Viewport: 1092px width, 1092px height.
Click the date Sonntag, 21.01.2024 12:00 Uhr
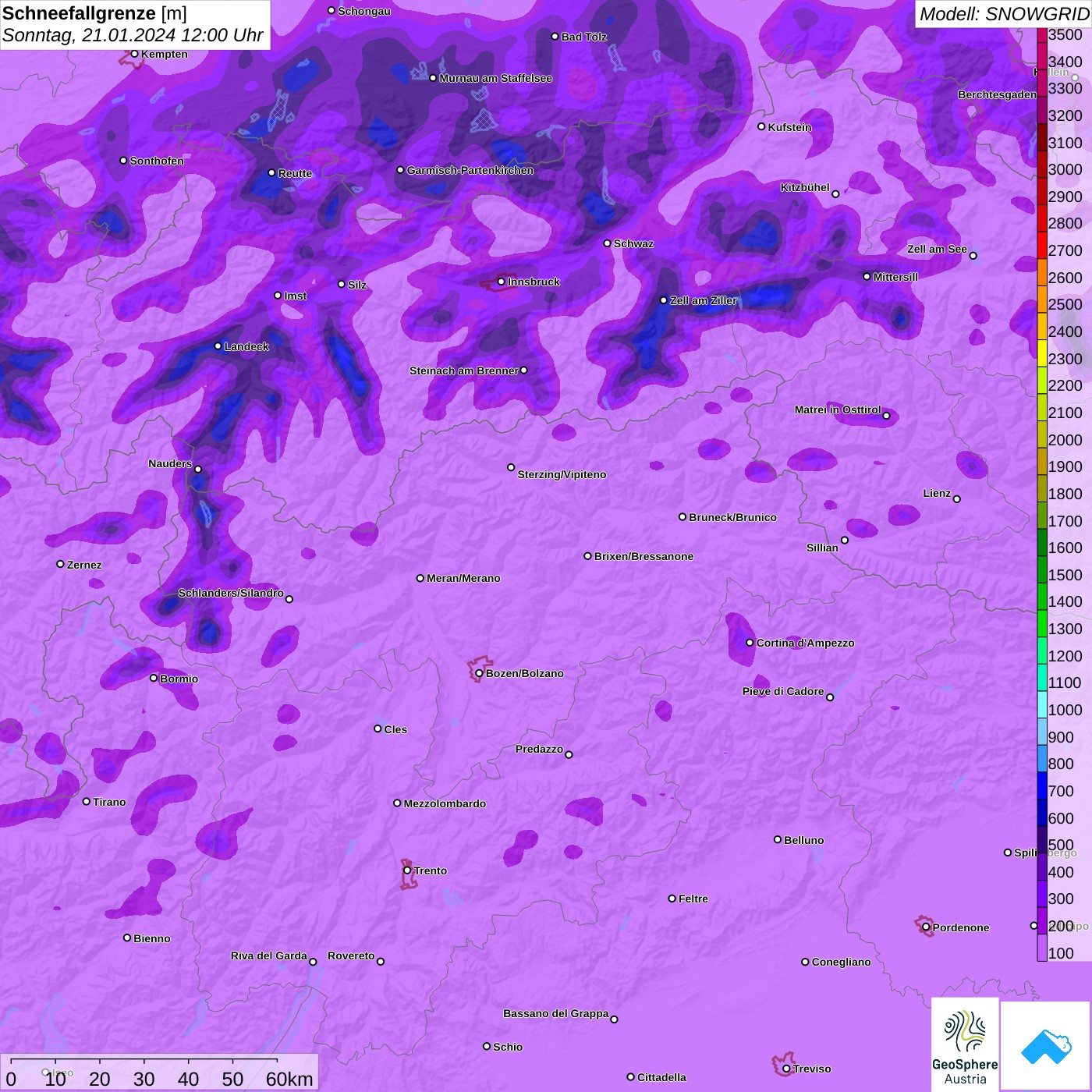click(x=133, y=35)
